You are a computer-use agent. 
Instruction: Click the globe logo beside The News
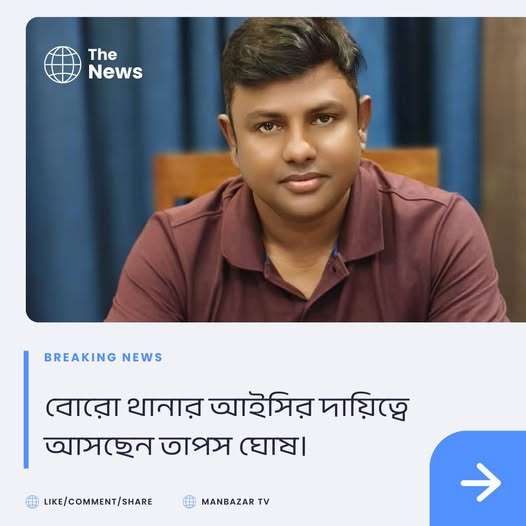point(63,64)
